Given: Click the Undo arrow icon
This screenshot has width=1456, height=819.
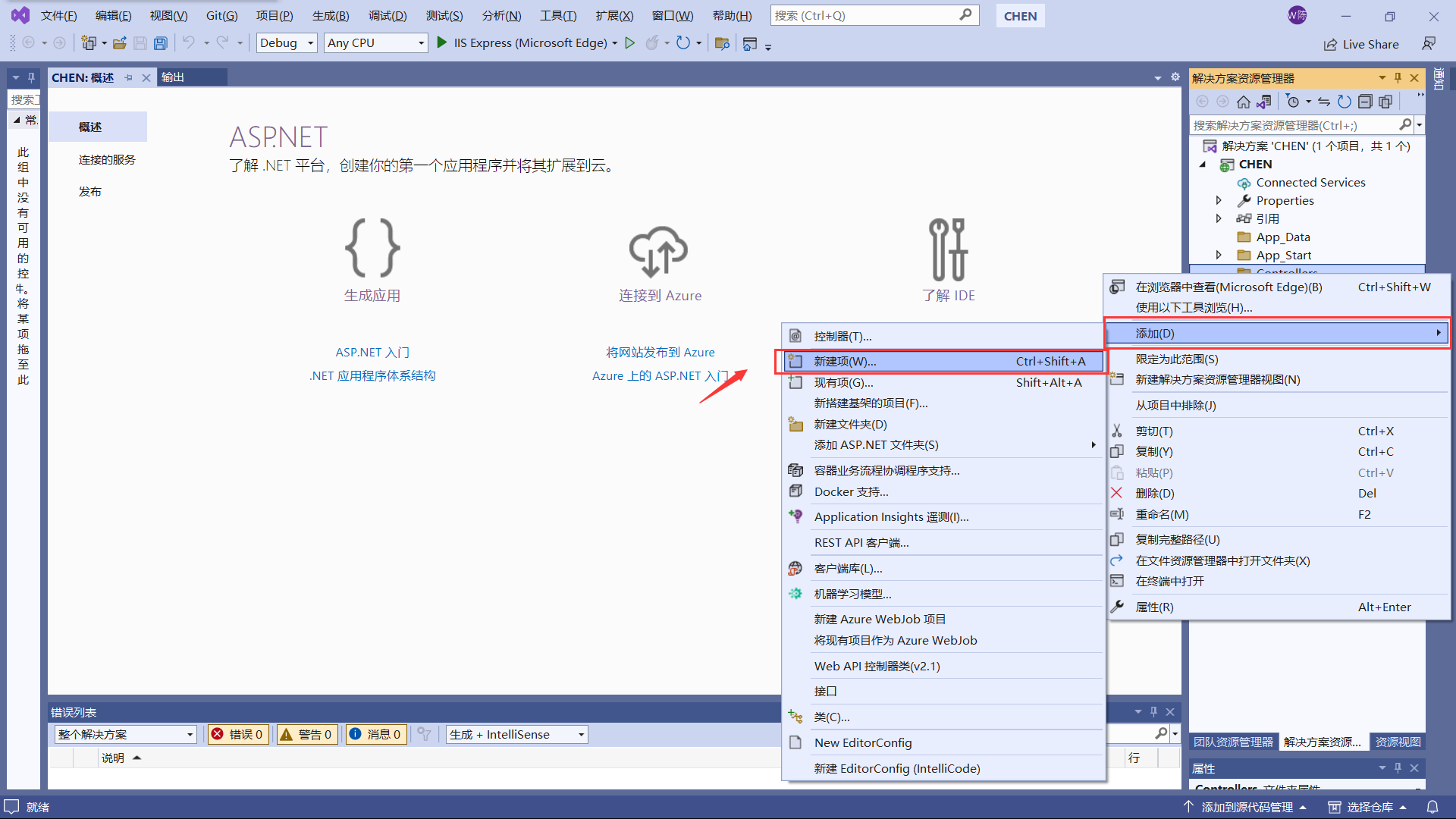Looking at the screenshot, I should tap(189, 43).
